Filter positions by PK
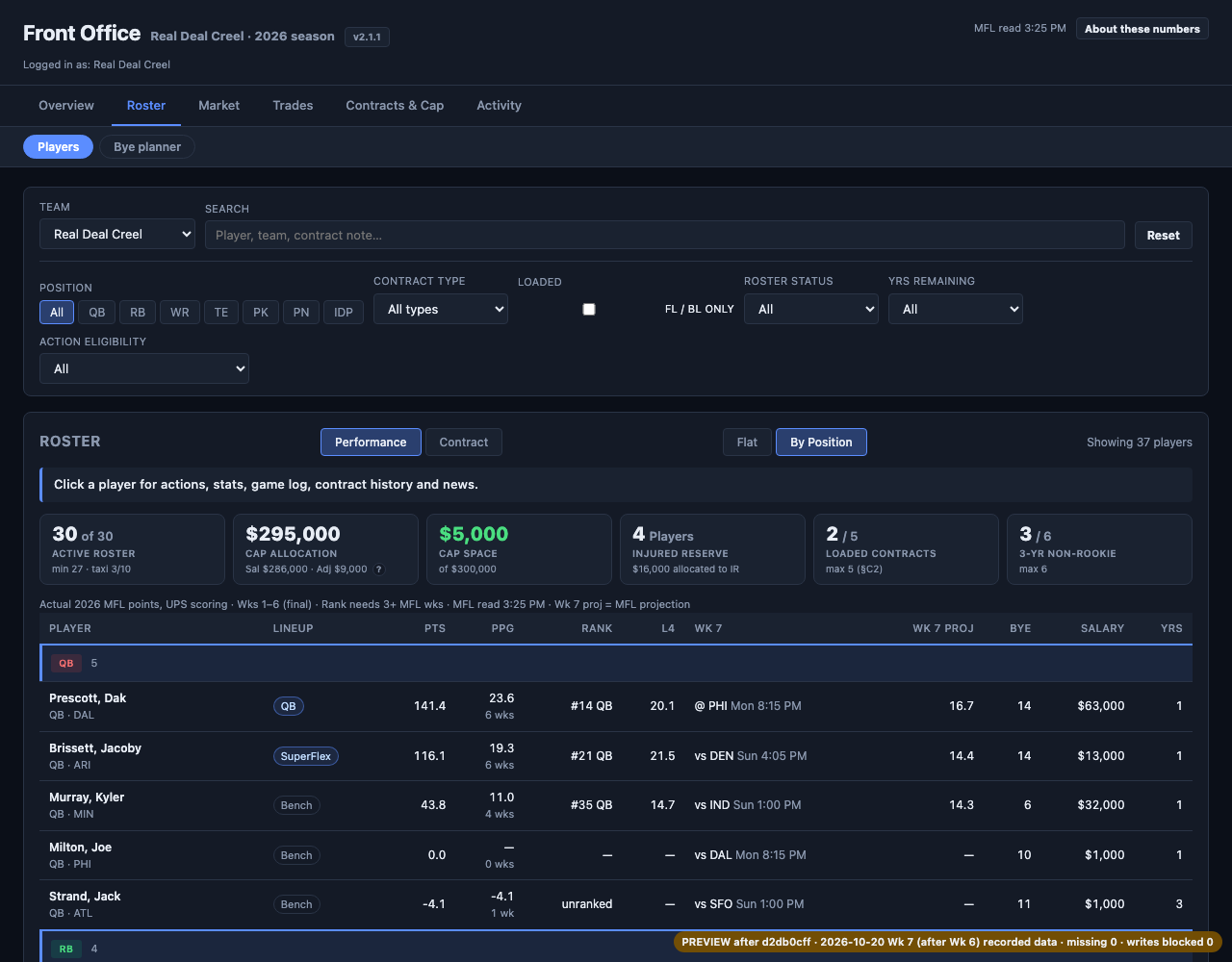Image resolution: width=1232 pixels, height=962 pixels. coord(261,313)
